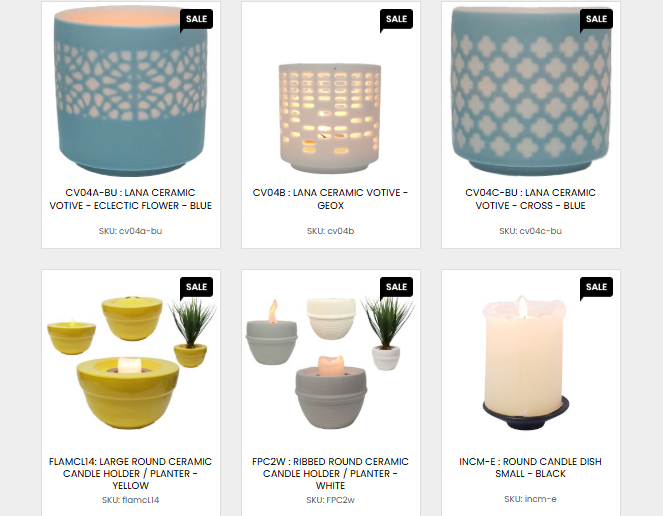This screenshot has height=516, width=663.
Task: Open the white candle on black dish image
Action: tap(526, 363)
